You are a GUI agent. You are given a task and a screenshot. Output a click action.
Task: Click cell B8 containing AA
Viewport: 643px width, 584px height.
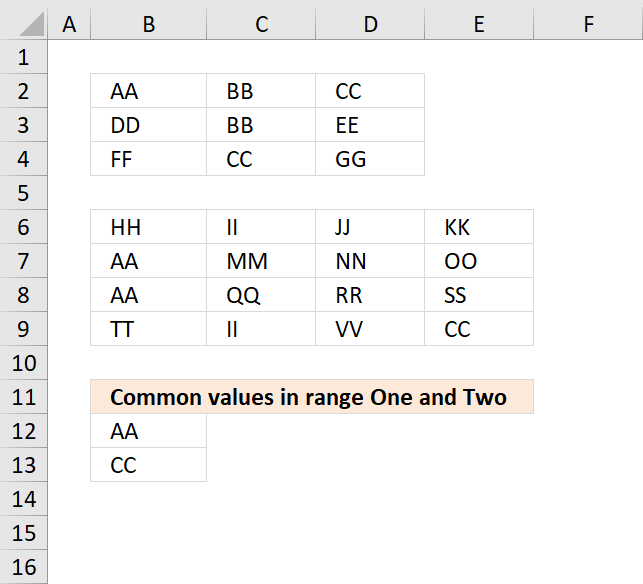148,295
